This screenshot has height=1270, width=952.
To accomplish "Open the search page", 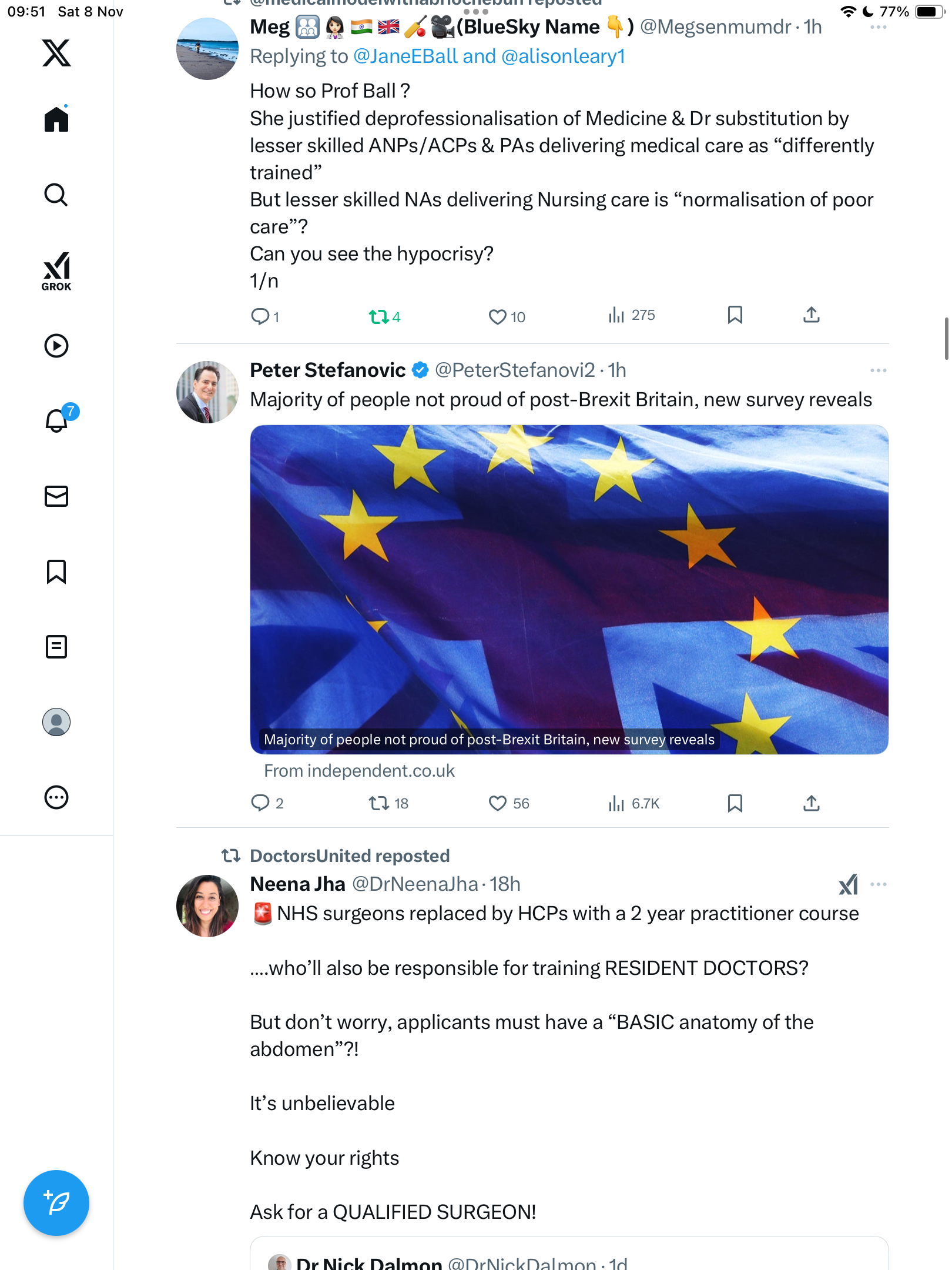I will point(56,195).
